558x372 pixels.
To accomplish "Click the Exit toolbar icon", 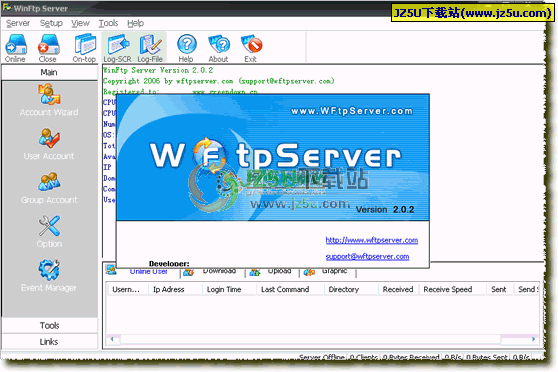I will [251, 48].
